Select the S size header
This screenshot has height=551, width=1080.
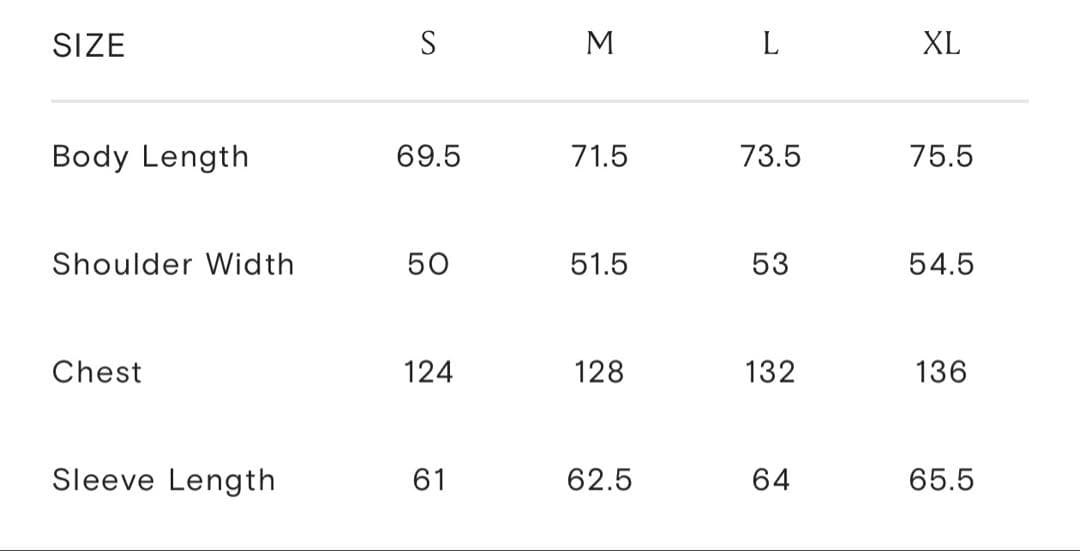point(428,43)
